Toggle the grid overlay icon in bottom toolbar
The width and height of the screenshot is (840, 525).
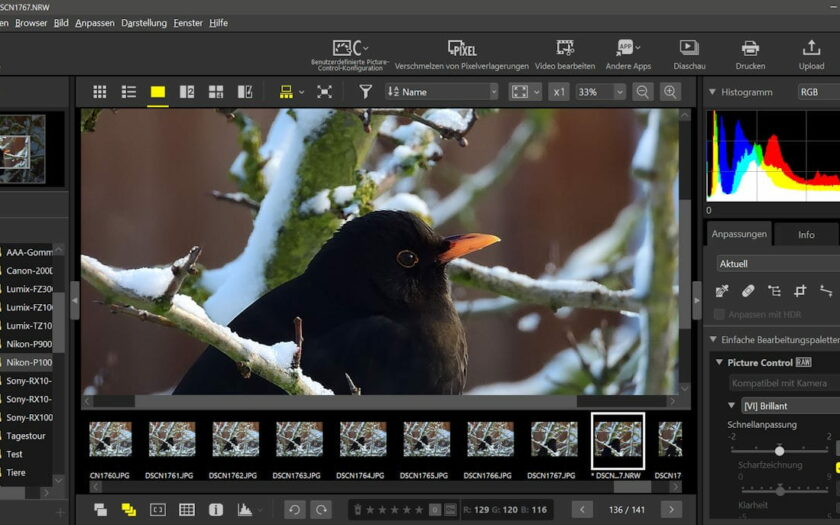point(186,509)
